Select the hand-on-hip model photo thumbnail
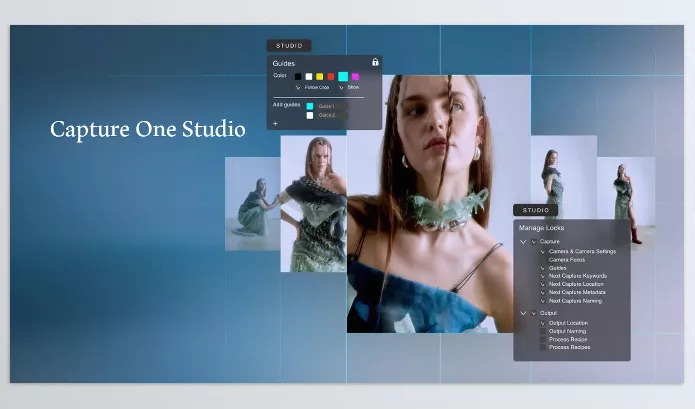 [314, 204]
